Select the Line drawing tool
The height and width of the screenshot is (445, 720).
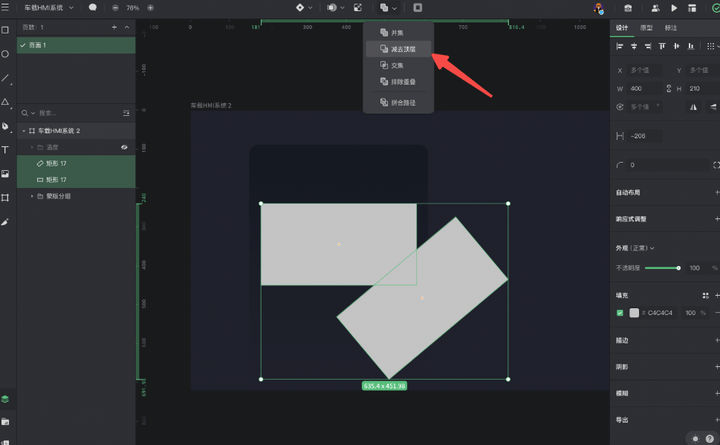pyautogui.click(x=6, y=78)
